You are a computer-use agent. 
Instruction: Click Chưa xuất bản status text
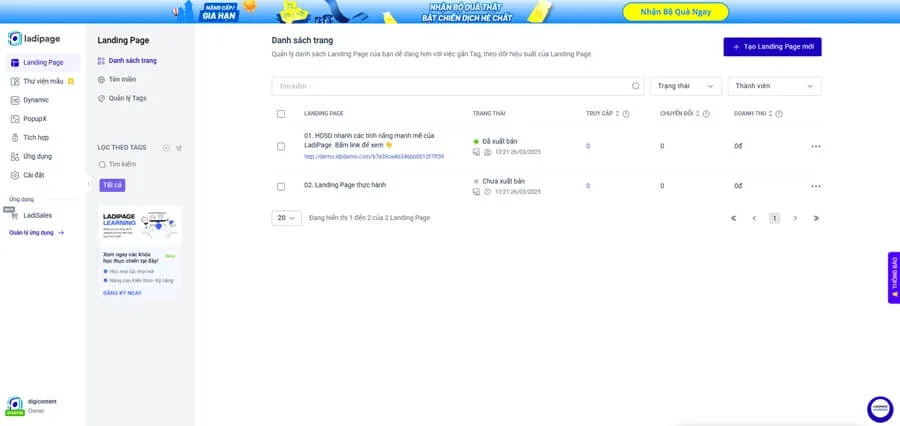503,181
